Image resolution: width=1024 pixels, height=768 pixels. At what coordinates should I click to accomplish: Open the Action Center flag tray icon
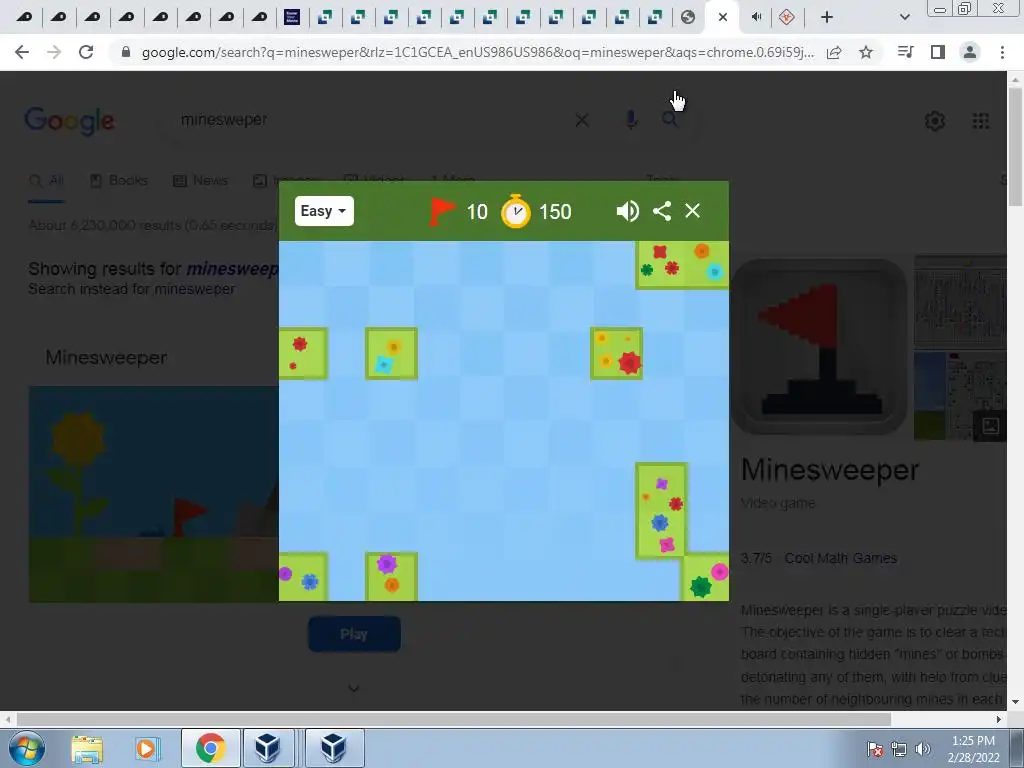875,749
